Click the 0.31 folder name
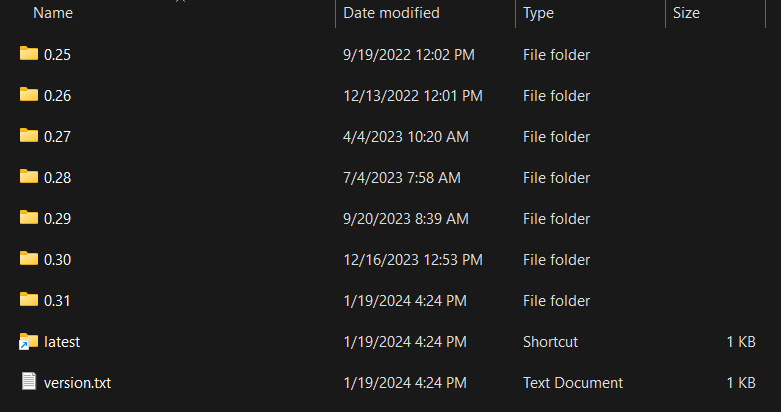Screen dimensions: 781x412 pyautogui.click(x=57, y=301)
